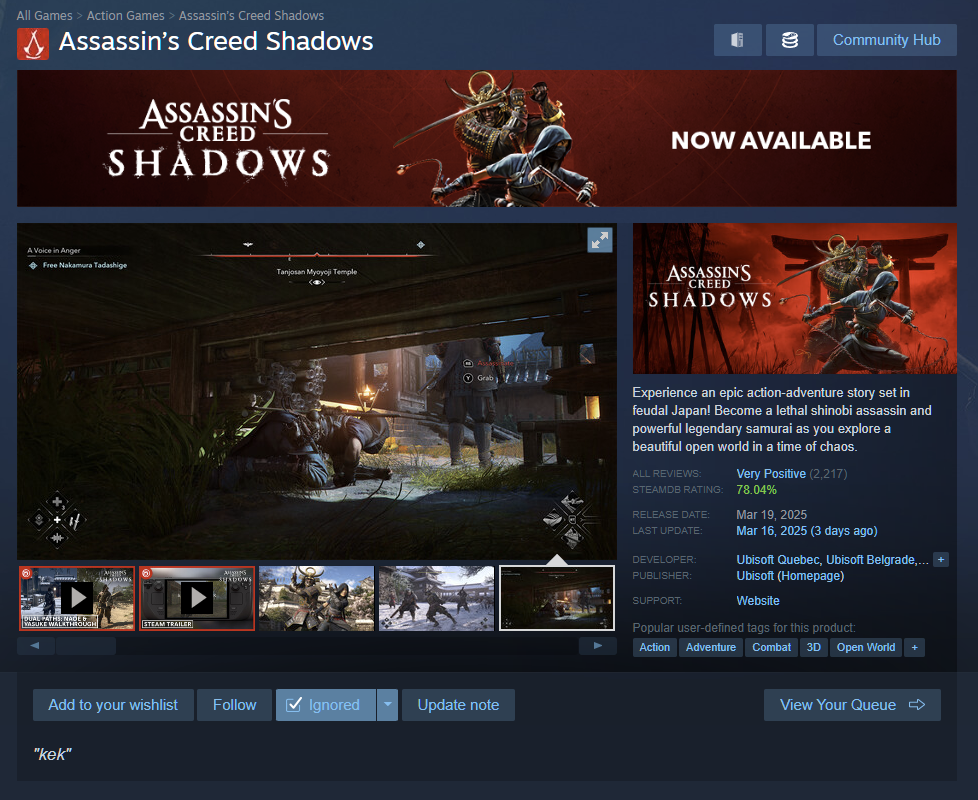Toggle the Ignored checkbox button
Viewport: 978px width, 800px height.
326,705
